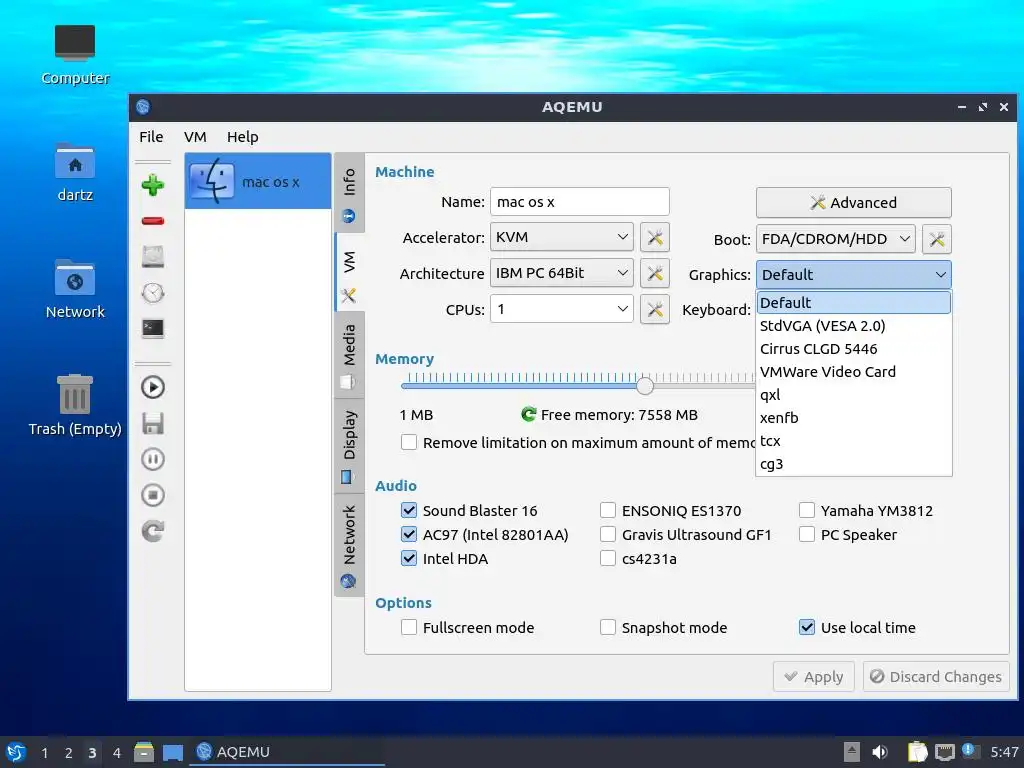Click the Trash (Empty) desktop icon
Viewport: 1024px width, 768px height.
pos(75,405)
